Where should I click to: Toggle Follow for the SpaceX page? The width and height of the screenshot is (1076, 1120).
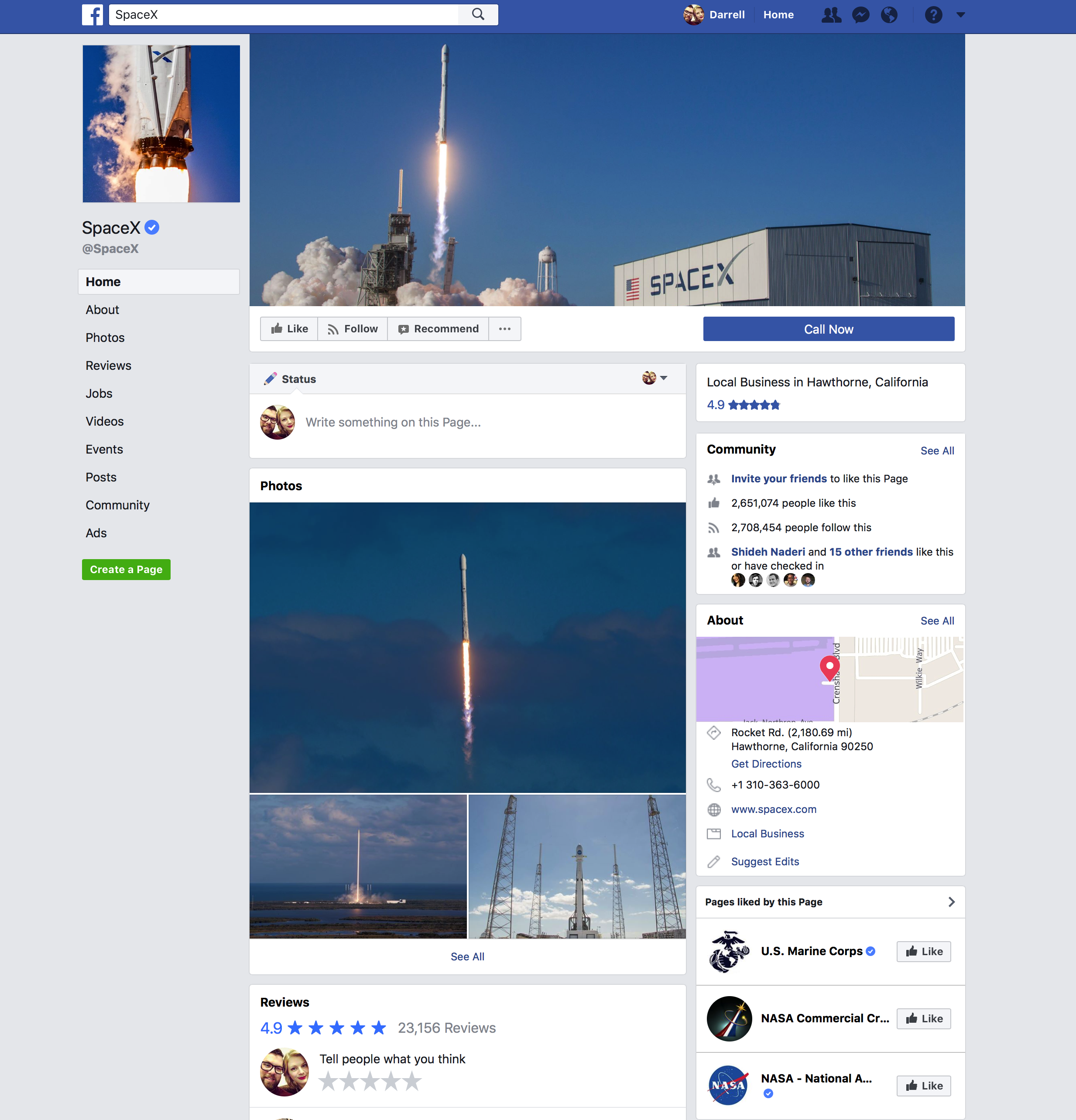(353, 329)
